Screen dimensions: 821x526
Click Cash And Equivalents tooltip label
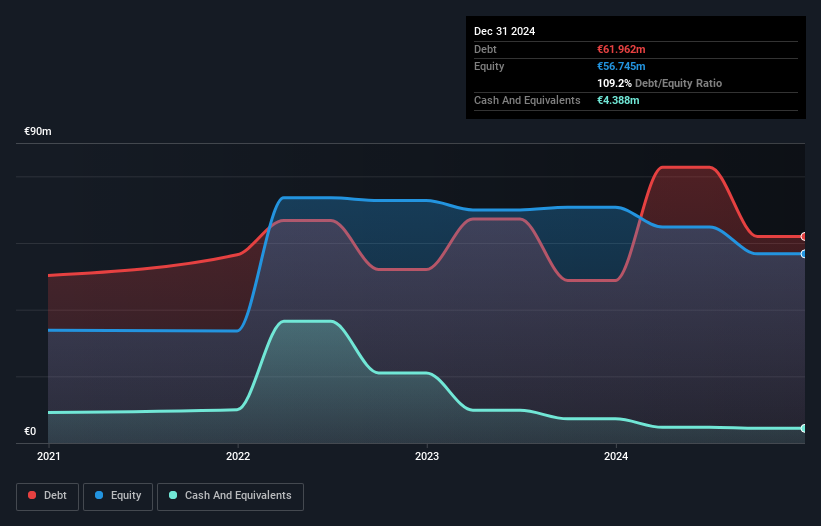click(527, 100)
